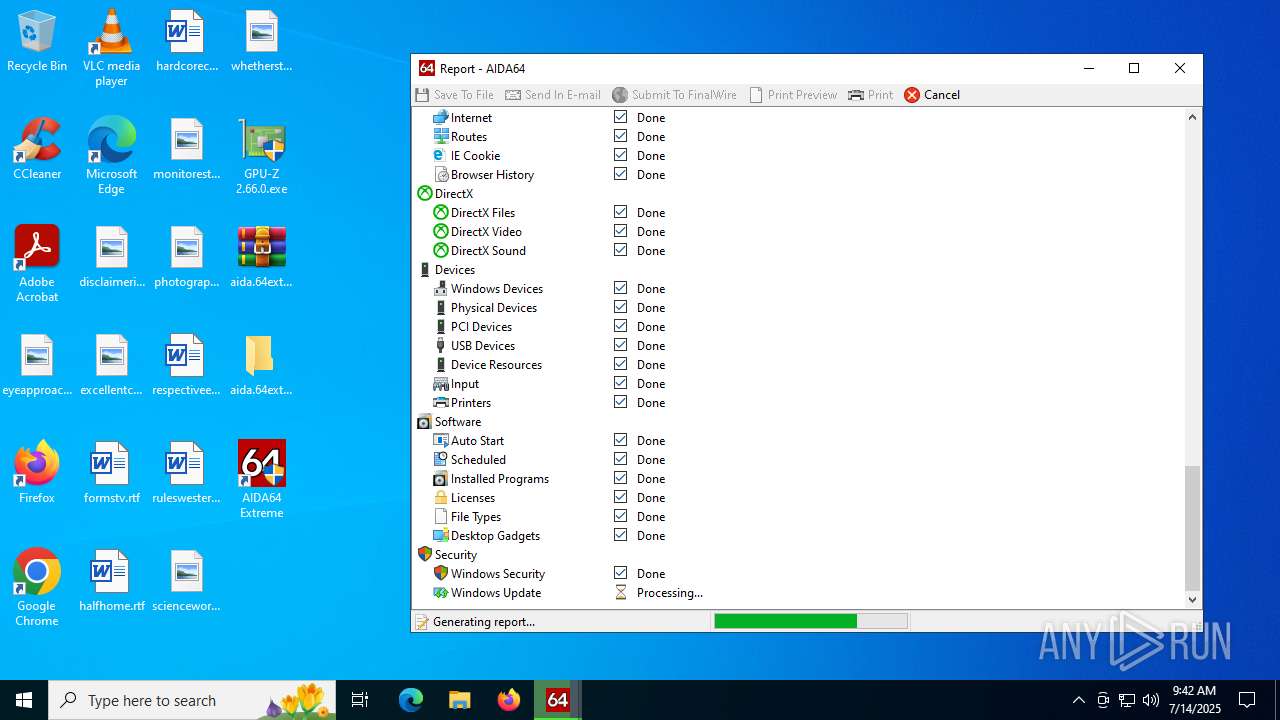Select the Recycle Bin icon
Screen dimensions: 1280x720
[37, 41]
